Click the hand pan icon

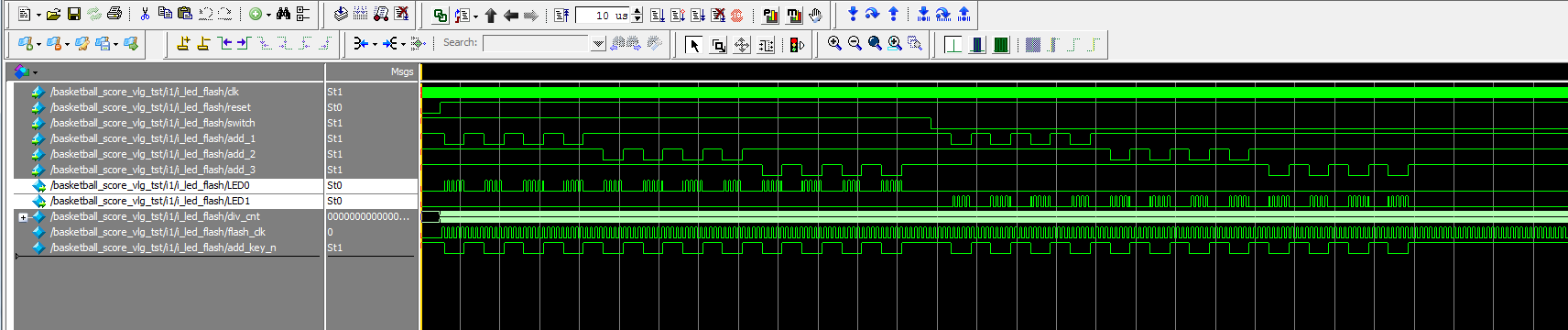pos(815,15)
